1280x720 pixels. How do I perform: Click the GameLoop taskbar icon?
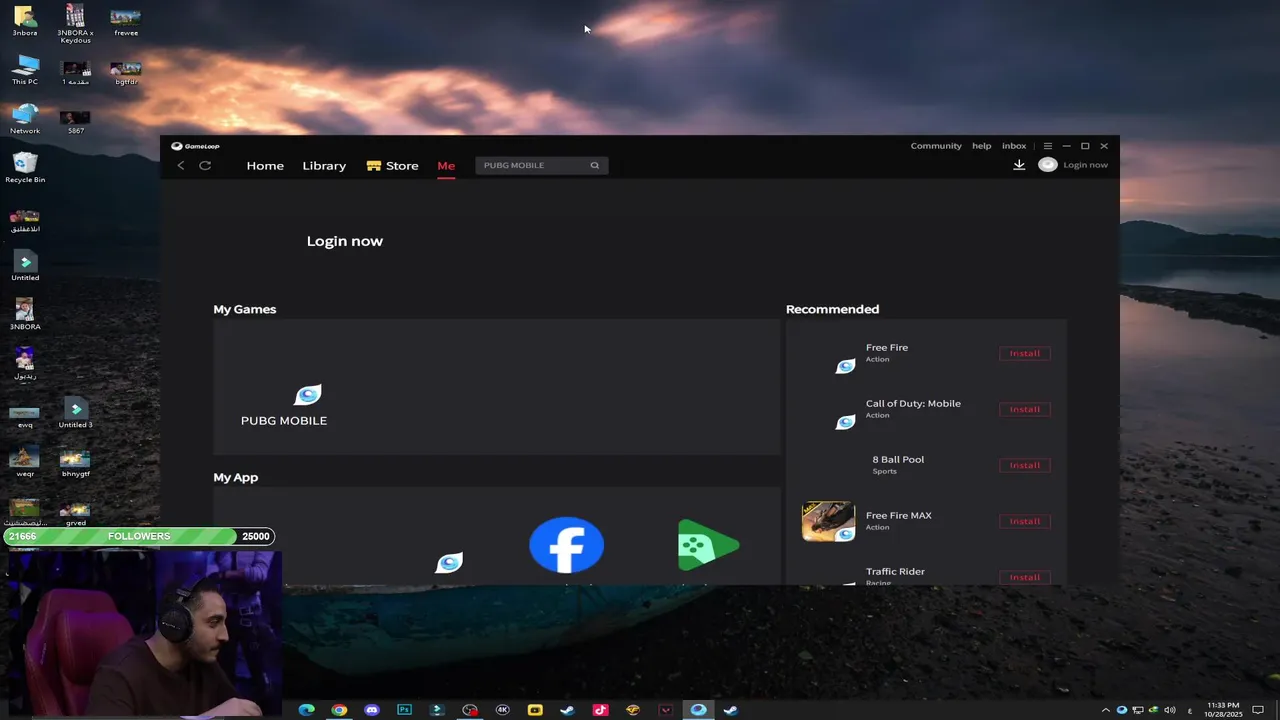tap(698, 710)
